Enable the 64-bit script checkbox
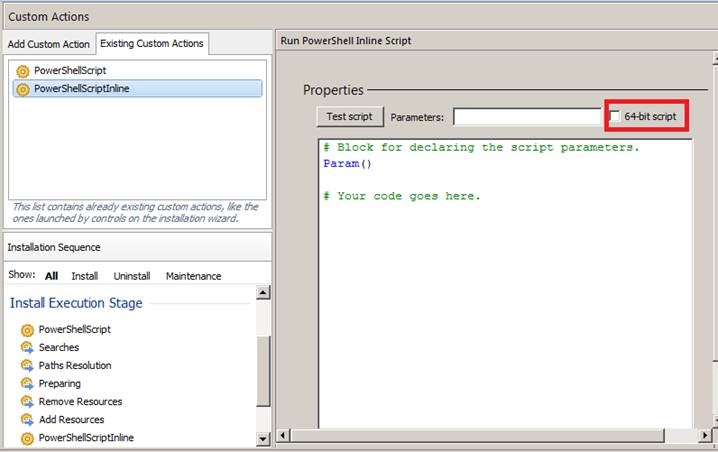 (x=615, y=117)
